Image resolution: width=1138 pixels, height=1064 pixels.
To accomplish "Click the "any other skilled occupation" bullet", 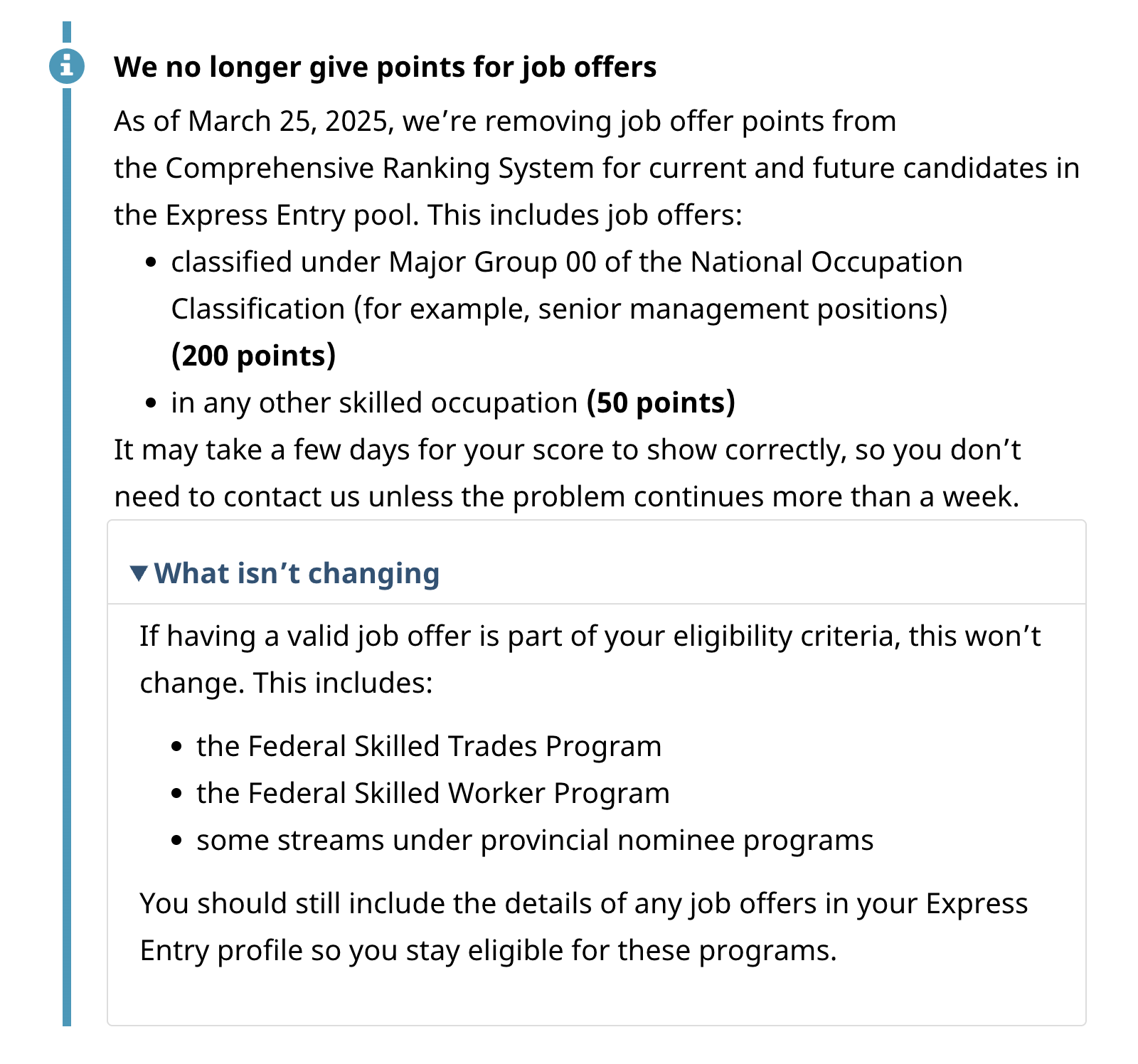I will click(374, 403).
